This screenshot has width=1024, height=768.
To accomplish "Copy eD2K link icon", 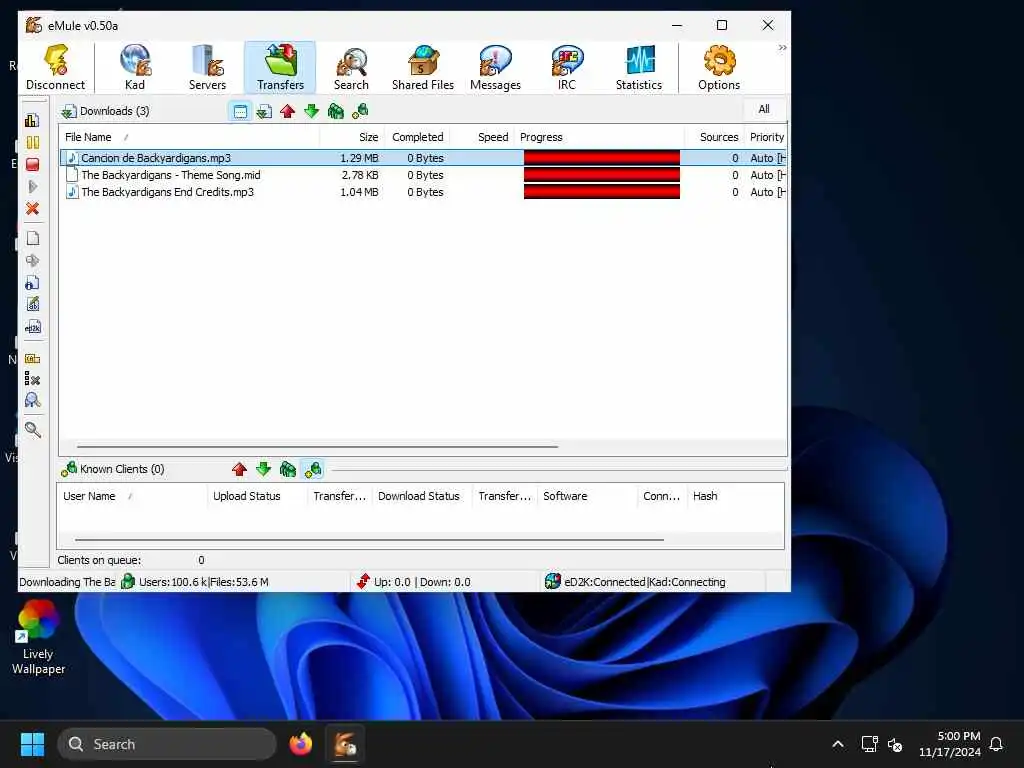I will click(32, 327).
